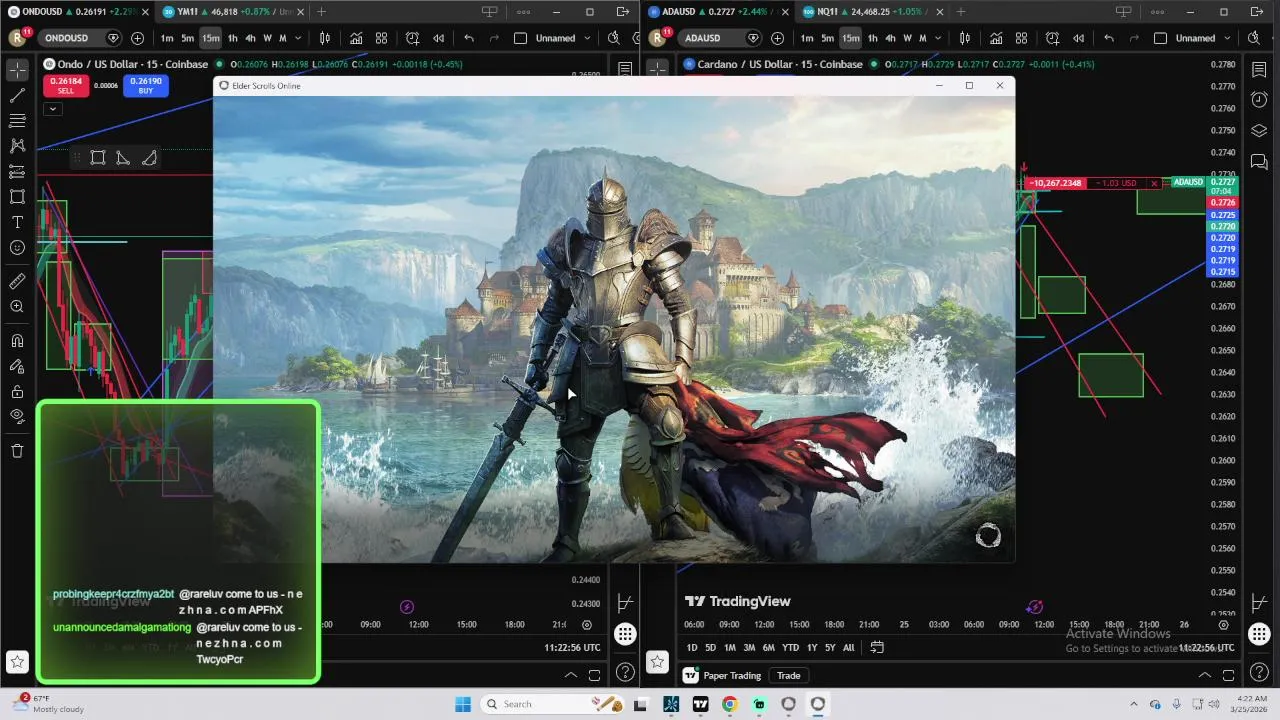Open the Unnamed layout dropdown in ADAUSD window

pyautogui.click(x=1196, y=38)
